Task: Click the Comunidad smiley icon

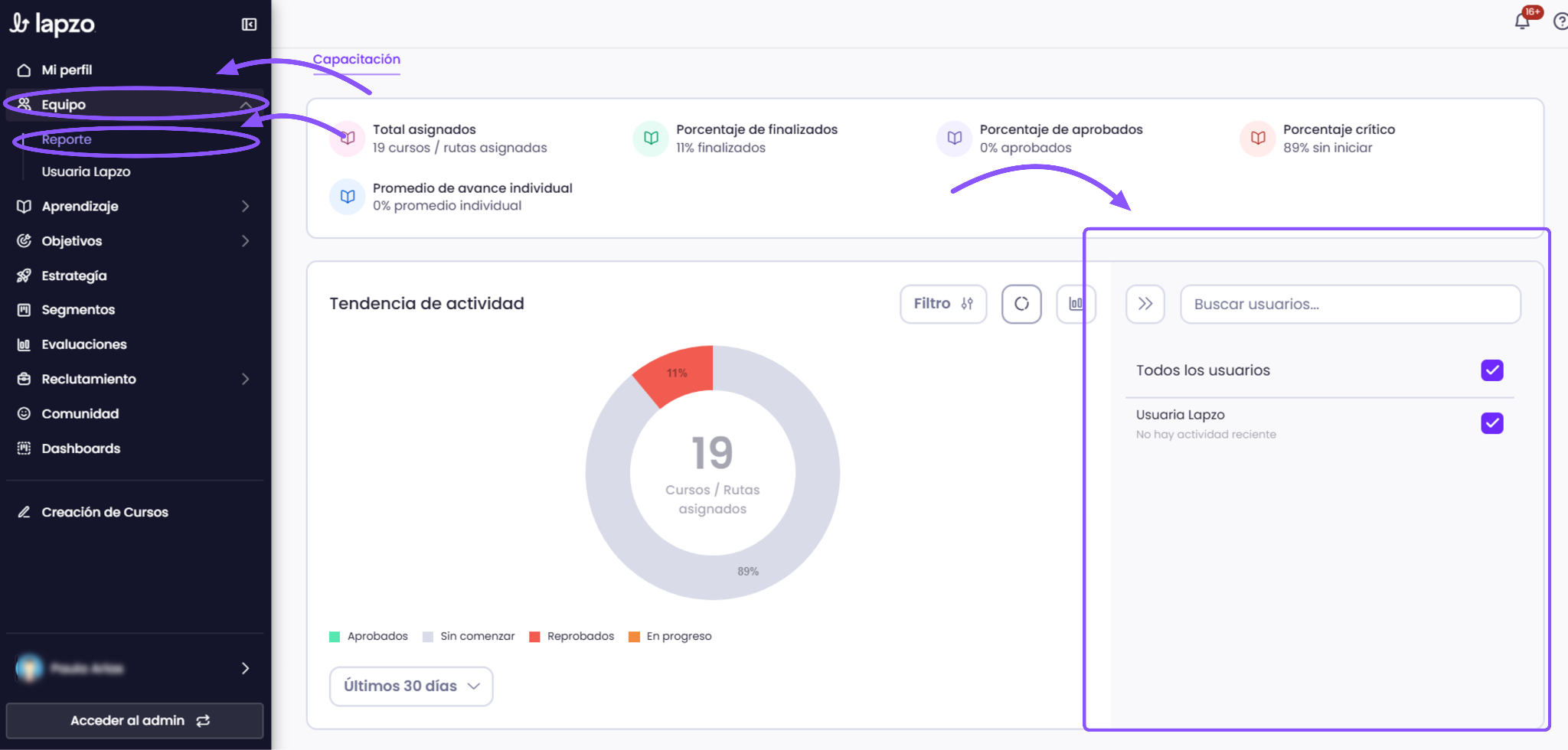Action: coord(24,413)
